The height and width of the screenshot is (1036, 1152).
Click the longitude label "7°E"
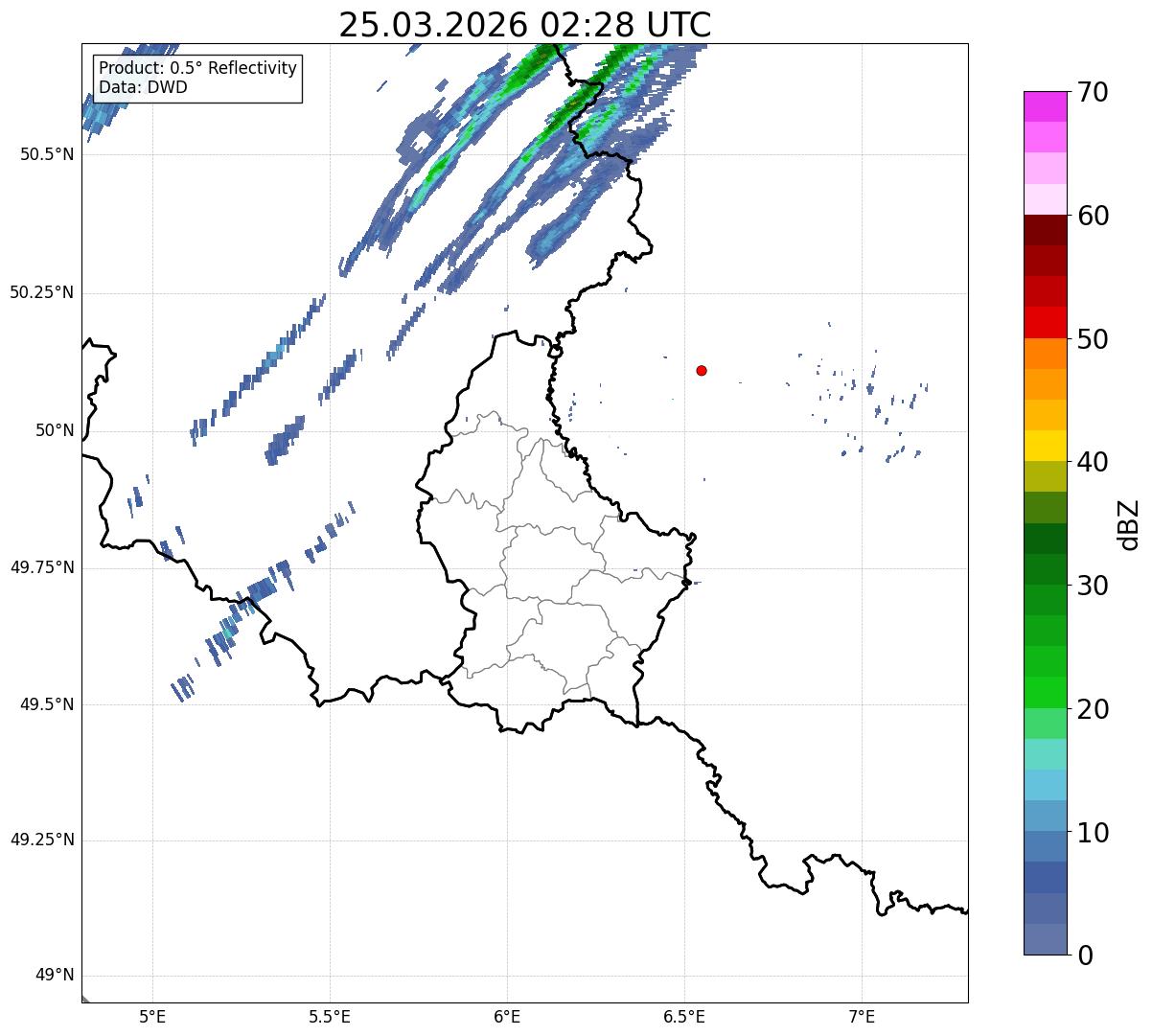coord(862,1016)
